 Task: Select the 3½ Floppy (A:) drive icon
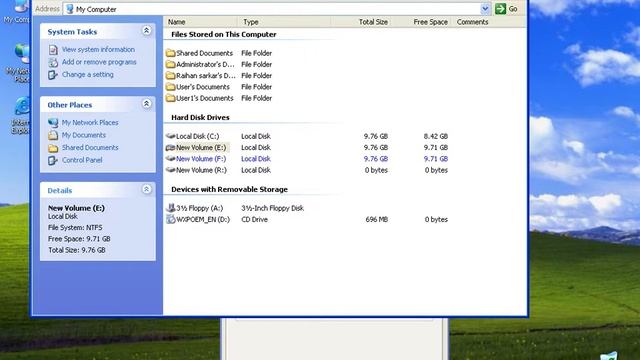click(170, 208)
